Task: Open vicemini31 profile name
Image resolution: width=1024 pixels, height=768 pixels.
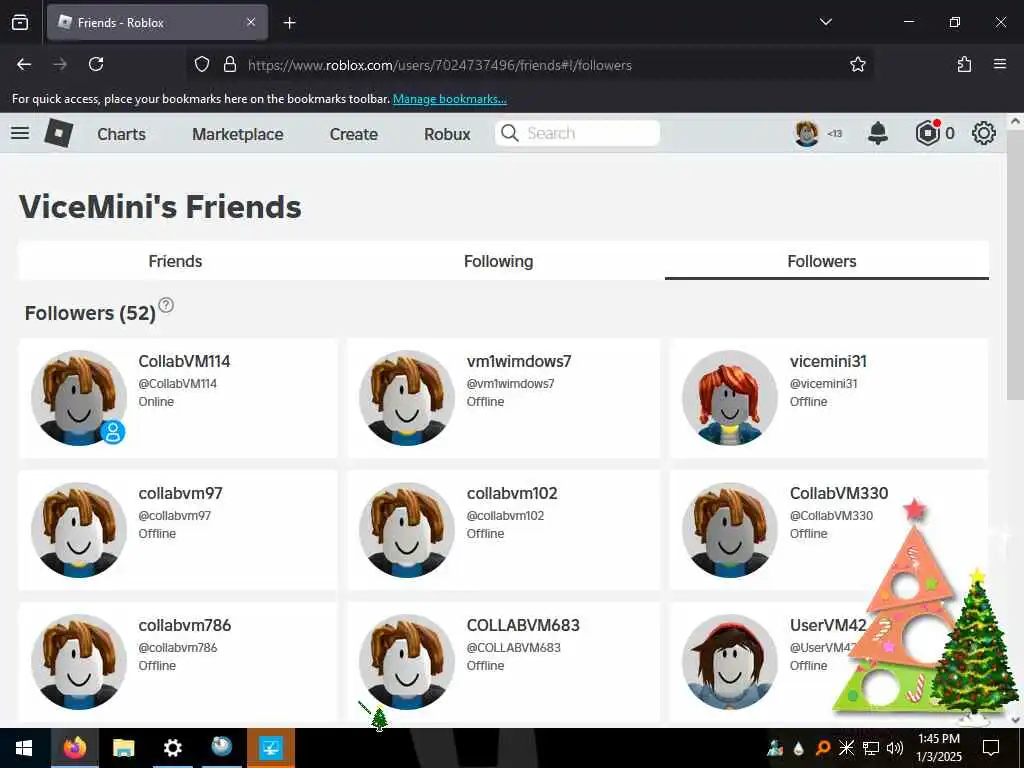Action: point(828,361)
